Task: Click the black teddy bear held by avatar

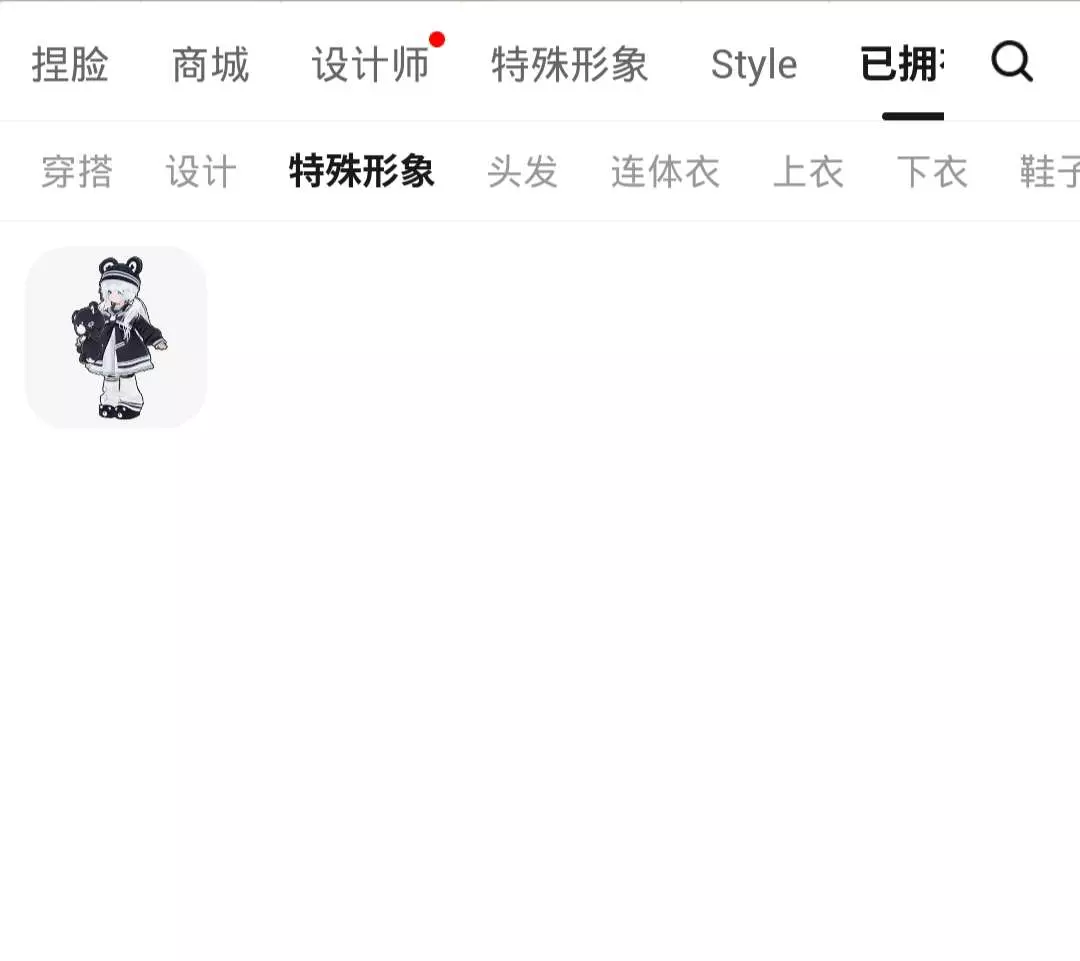Action: (x=89, y=331)
